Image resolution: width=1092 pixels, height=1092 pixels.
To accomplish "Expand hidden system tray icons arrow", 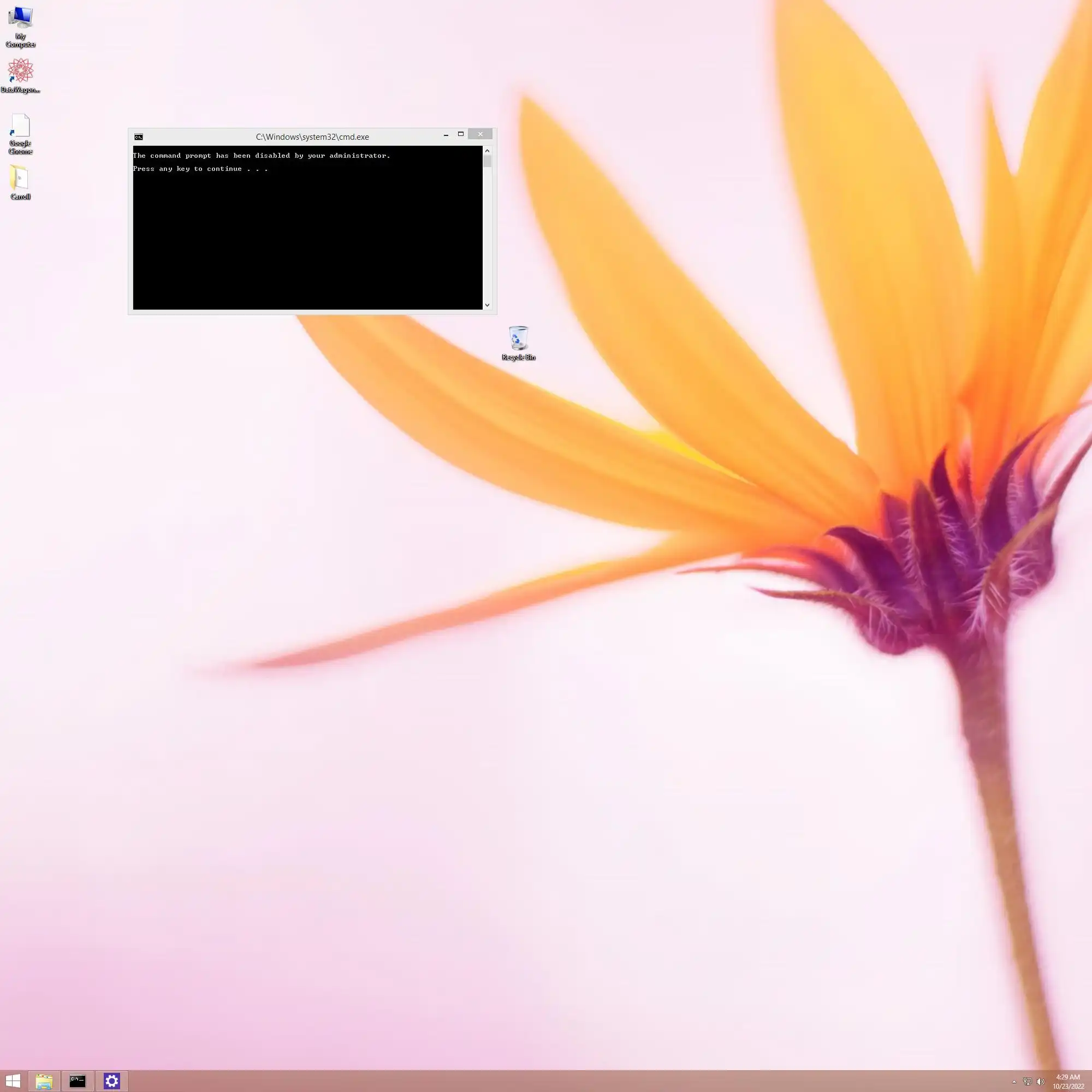I will [x=1014, y=1082].
